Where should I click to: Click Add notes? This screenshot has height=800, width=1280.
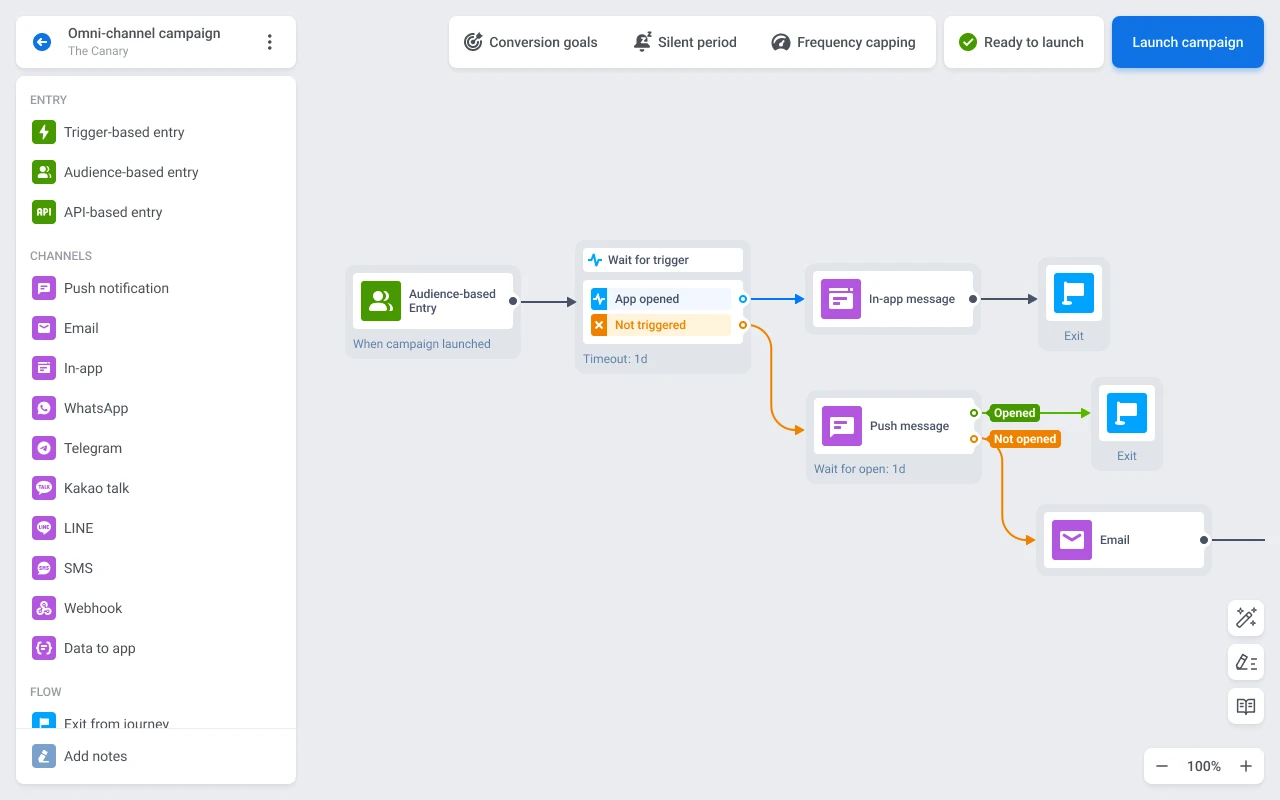(x=95, y=756)
